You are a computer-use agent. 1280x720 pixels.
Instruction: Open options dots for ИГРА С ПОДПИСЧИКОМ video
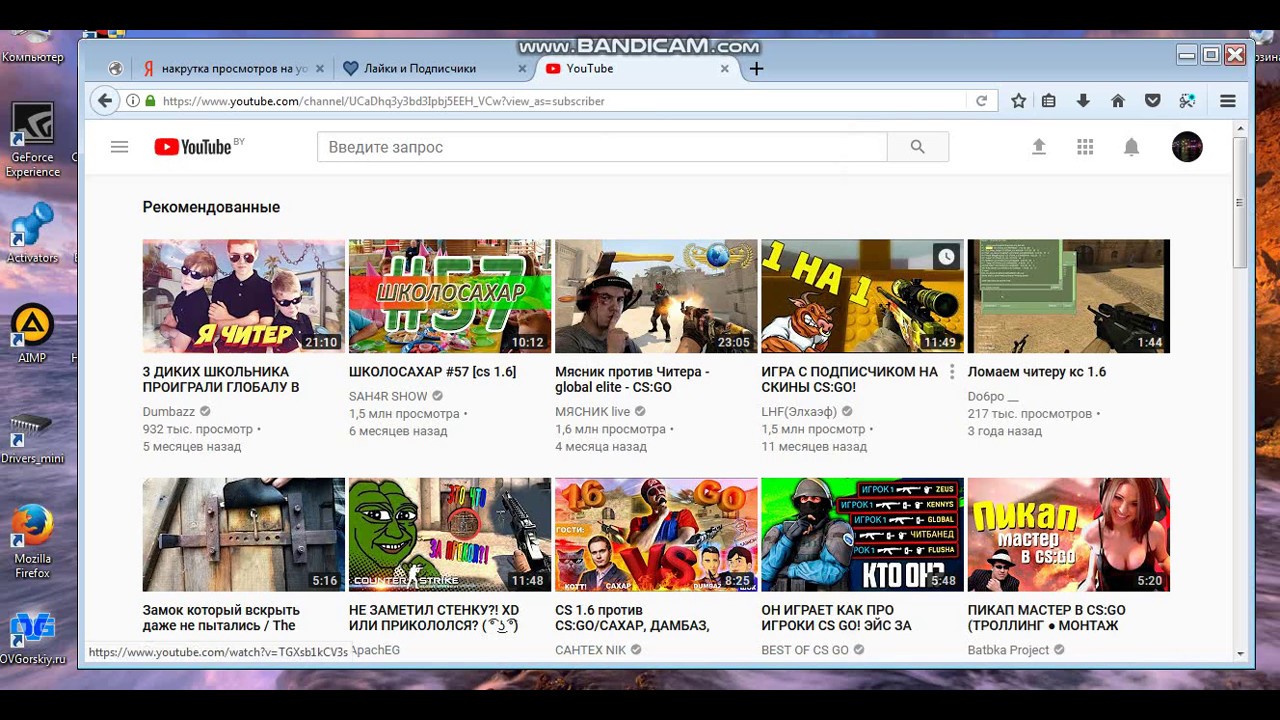click(951, 372)
